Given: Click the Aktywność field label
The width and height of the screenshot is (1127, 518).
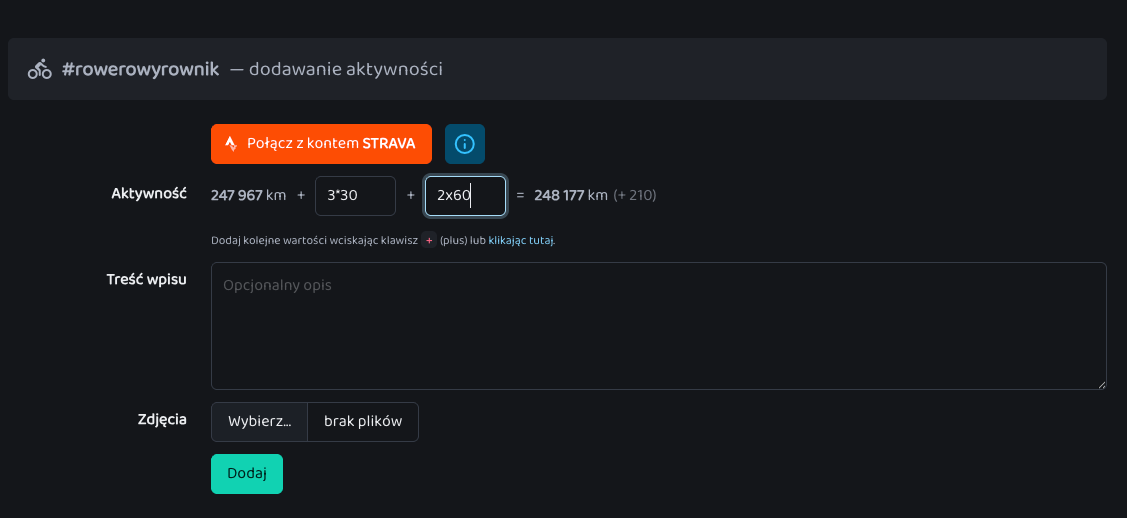Looking at the screenshot, I should (149, 194).
